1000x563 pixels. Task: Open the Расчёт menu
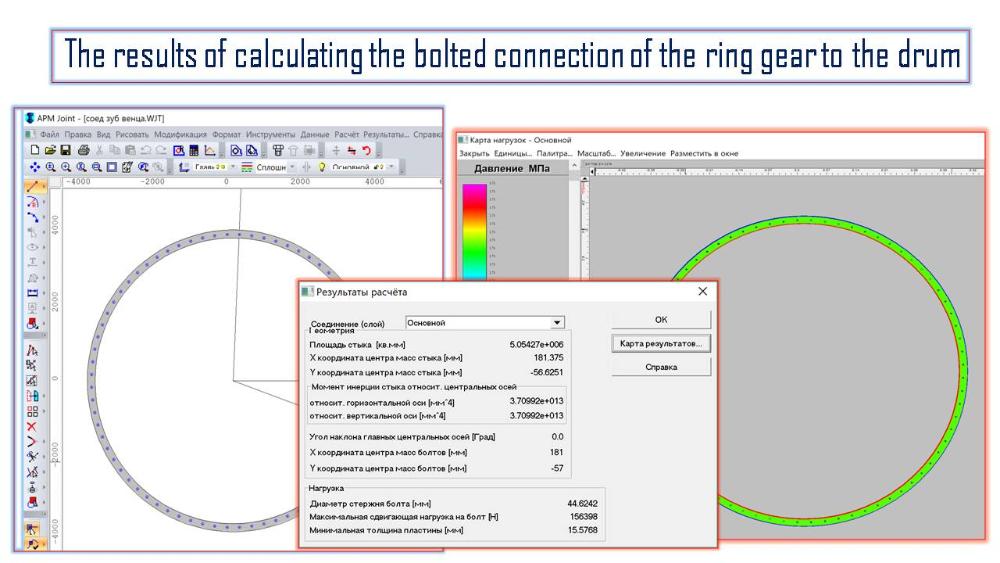click(346, 134)
